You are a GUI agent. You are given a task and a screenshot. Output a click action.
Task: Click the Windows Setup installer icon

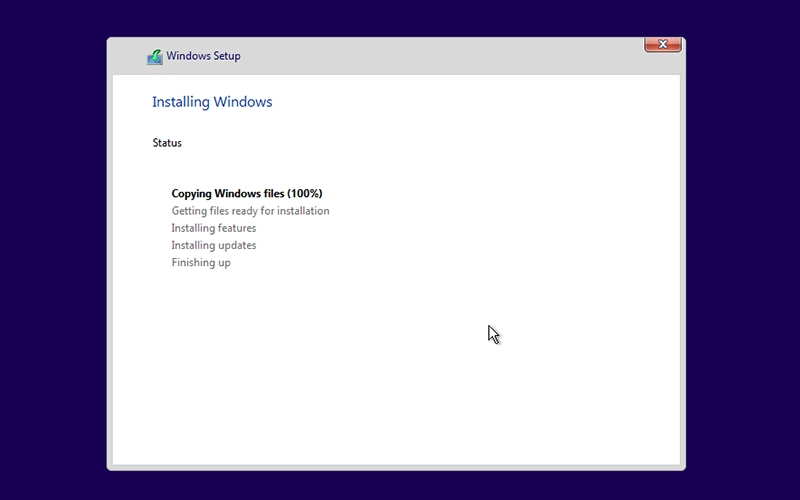pos(155,57)
